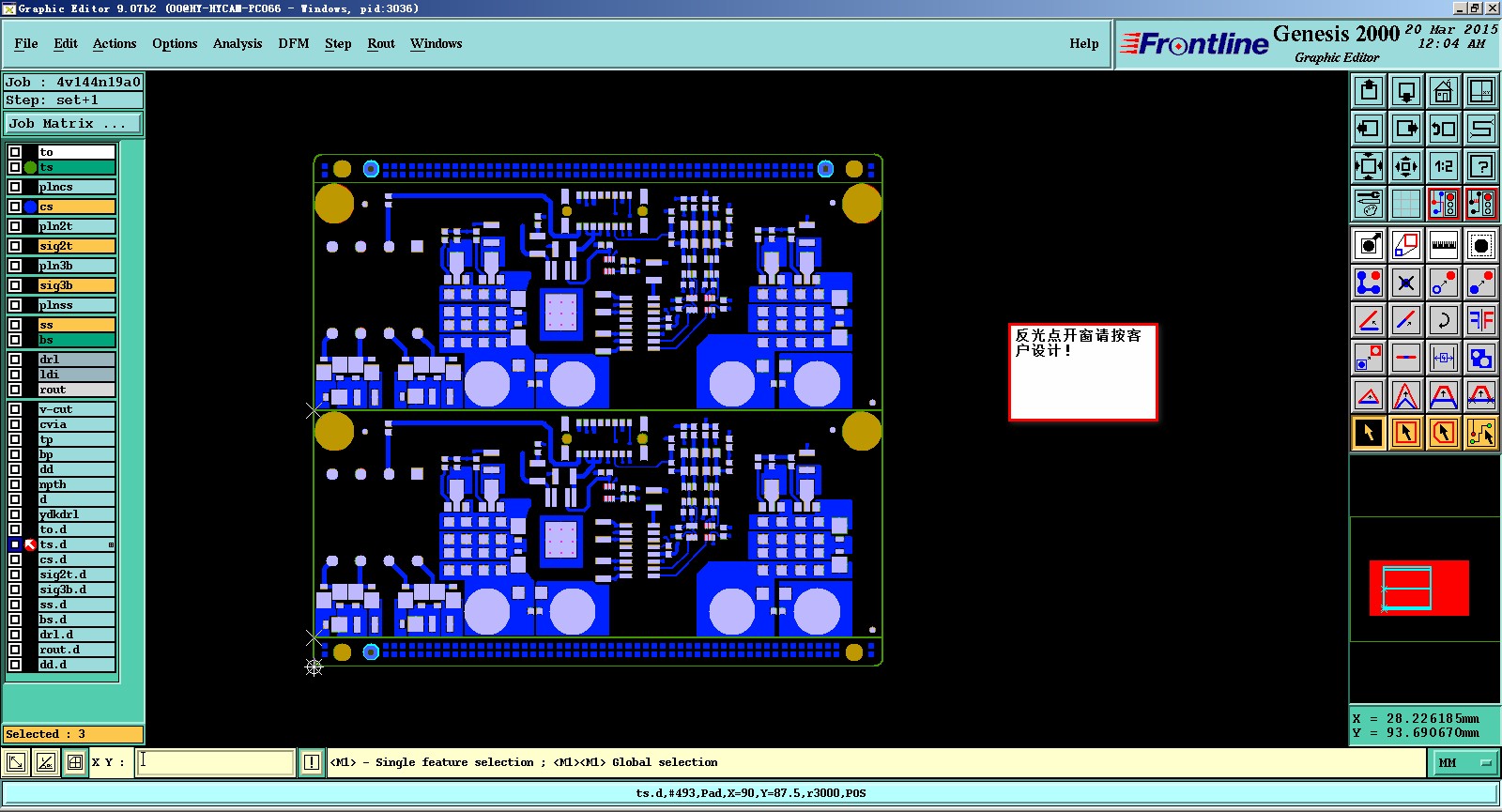Select the ldi layer name button
Image resolution: width=1502 pixels, height=812 pixels.
pyautogui.click(x=76, y=375)
